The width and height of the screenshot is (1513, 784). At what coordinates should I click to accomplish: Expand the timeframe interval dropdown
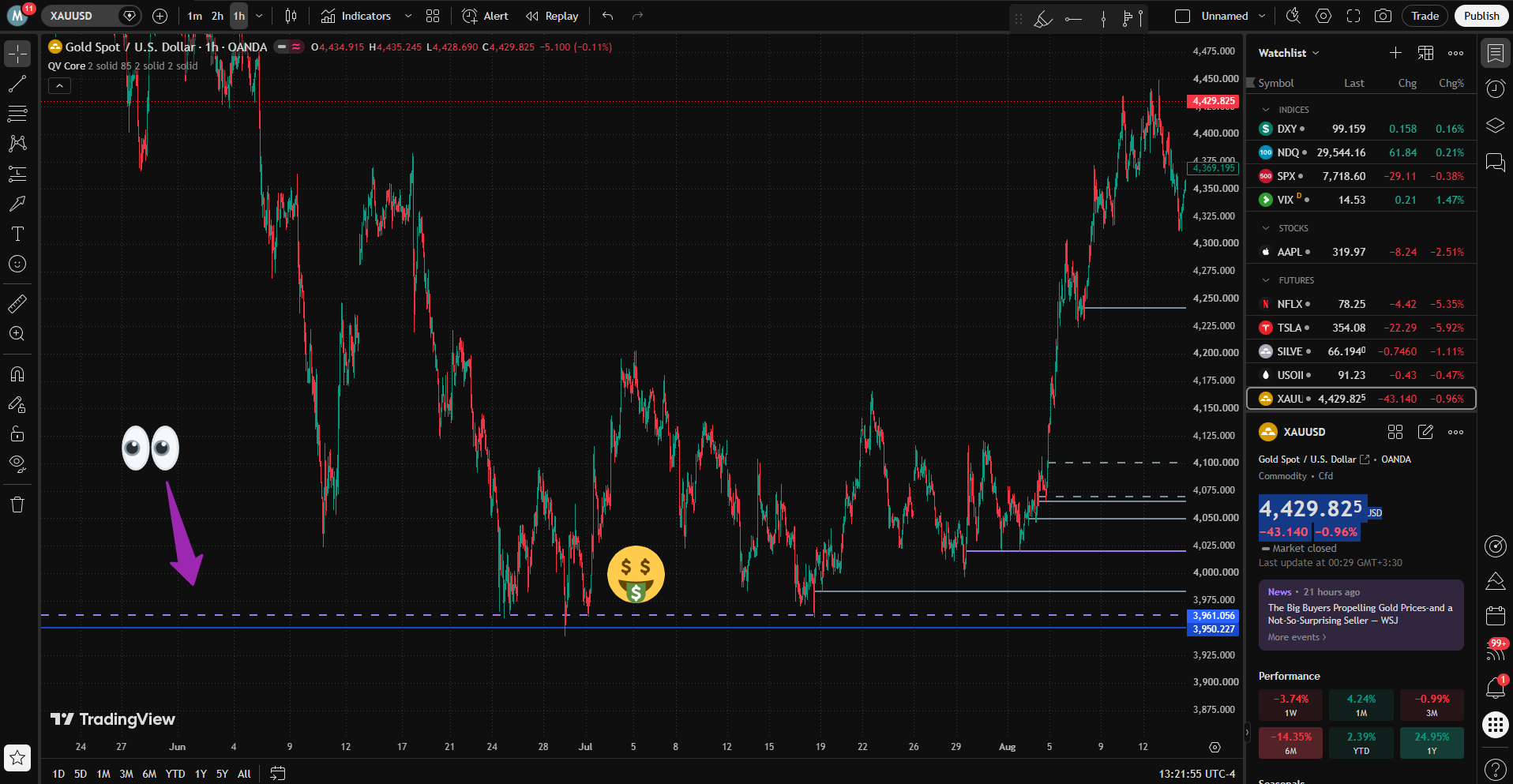[x=259, y=16]
